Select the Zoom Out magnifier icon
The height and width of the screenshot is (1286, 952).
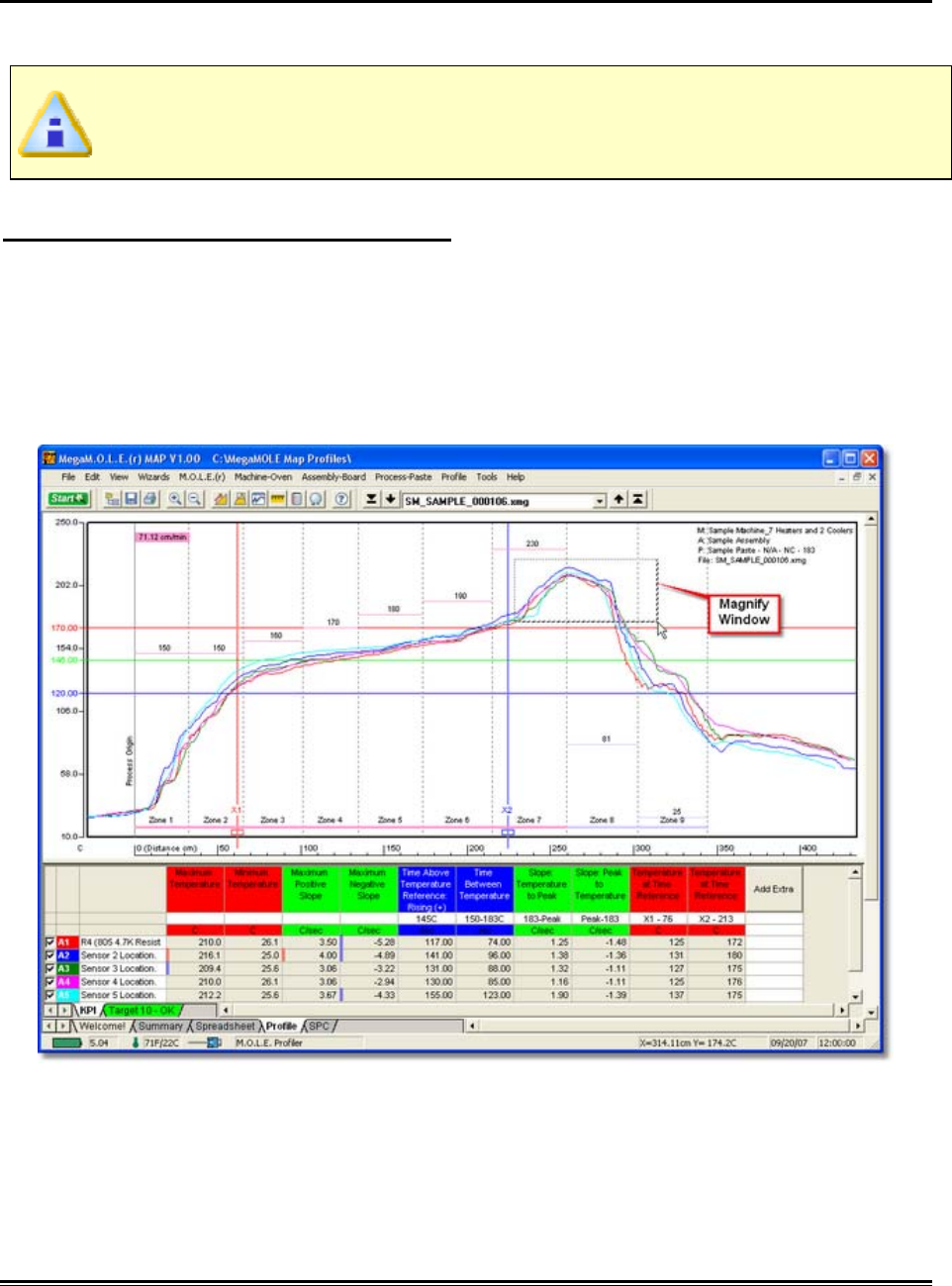[x=194, y=500]
